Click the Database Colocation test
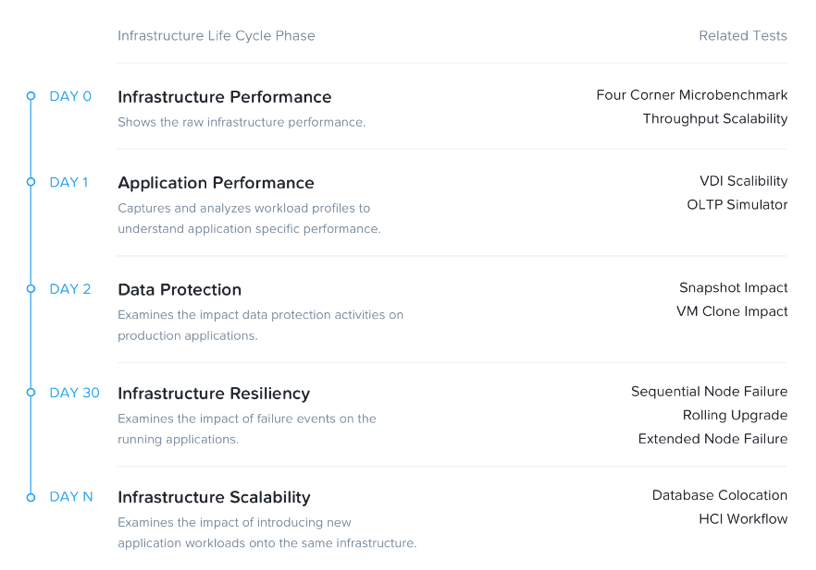816x570 pixels. 719,495
